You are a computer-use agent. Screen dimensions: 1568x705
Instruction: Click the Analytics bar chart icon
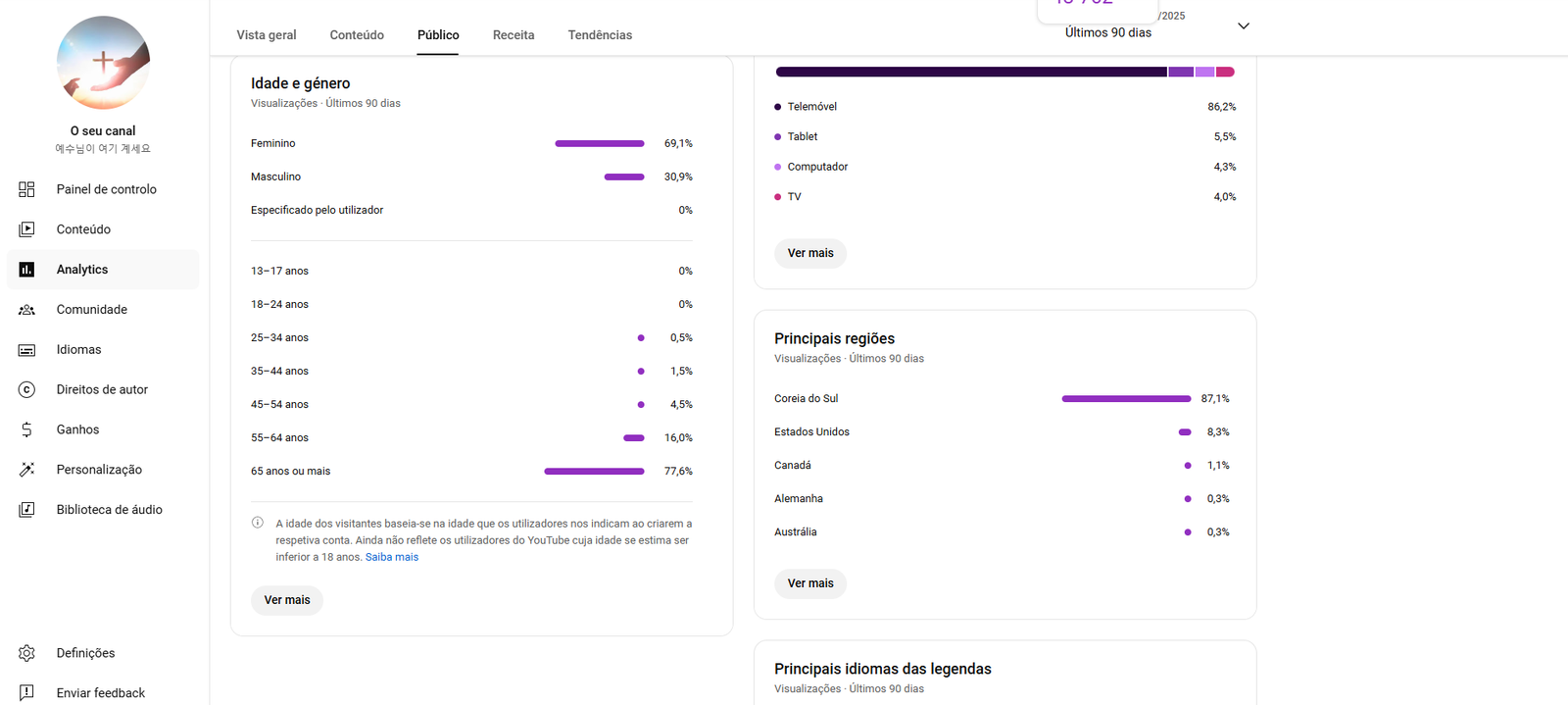coord(26,270)
